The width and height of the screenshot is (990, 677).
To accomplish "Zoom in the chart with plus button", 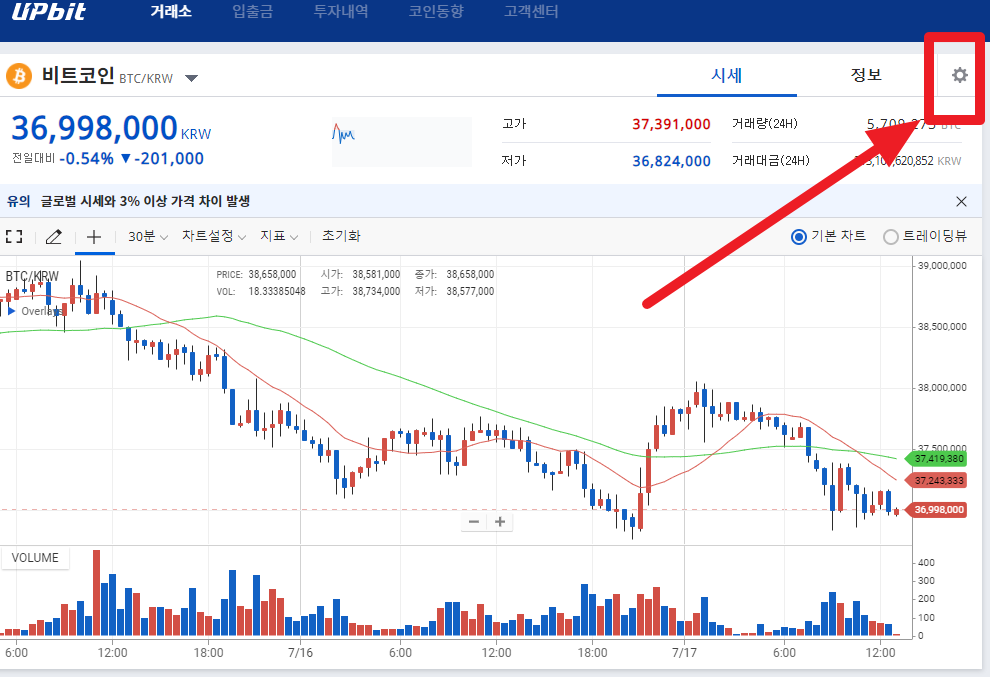I will [500, 522].
